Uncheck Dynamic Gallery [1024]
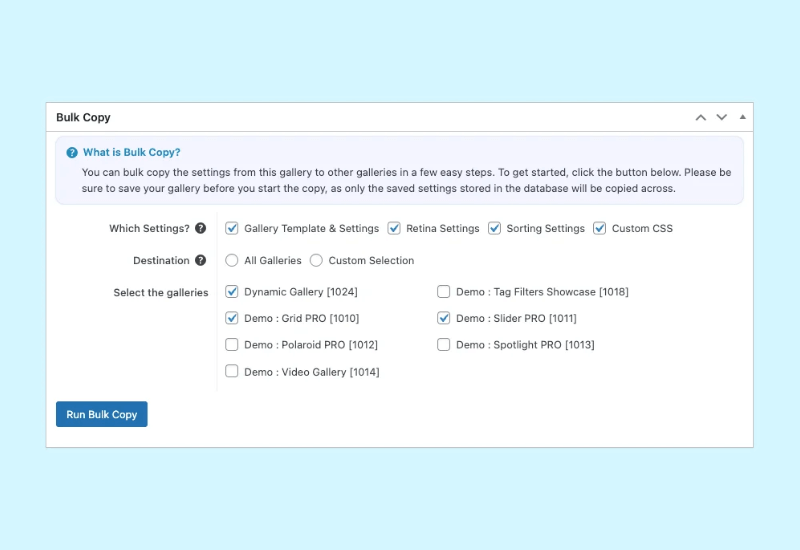Screen dimensions: 800x550 (x=232, y=292)
